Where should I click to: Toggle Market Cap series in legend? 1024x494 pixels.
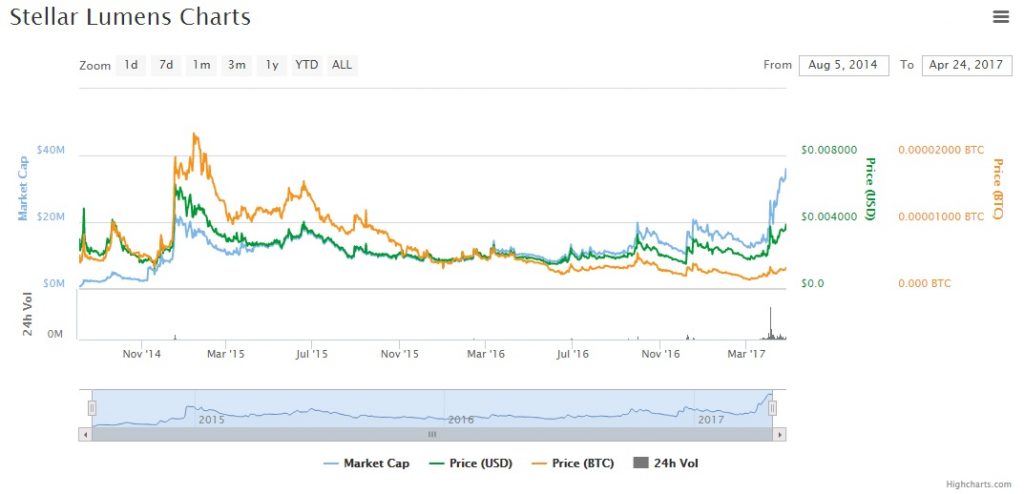point(365,463)
